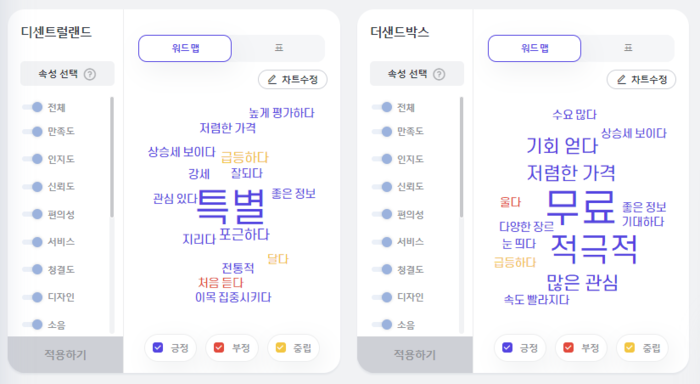Click the help icon beside 속성 선택 in 디센트럴랜드 panel
This screenshot has width=700, height=384.
[x=90, y=74]
